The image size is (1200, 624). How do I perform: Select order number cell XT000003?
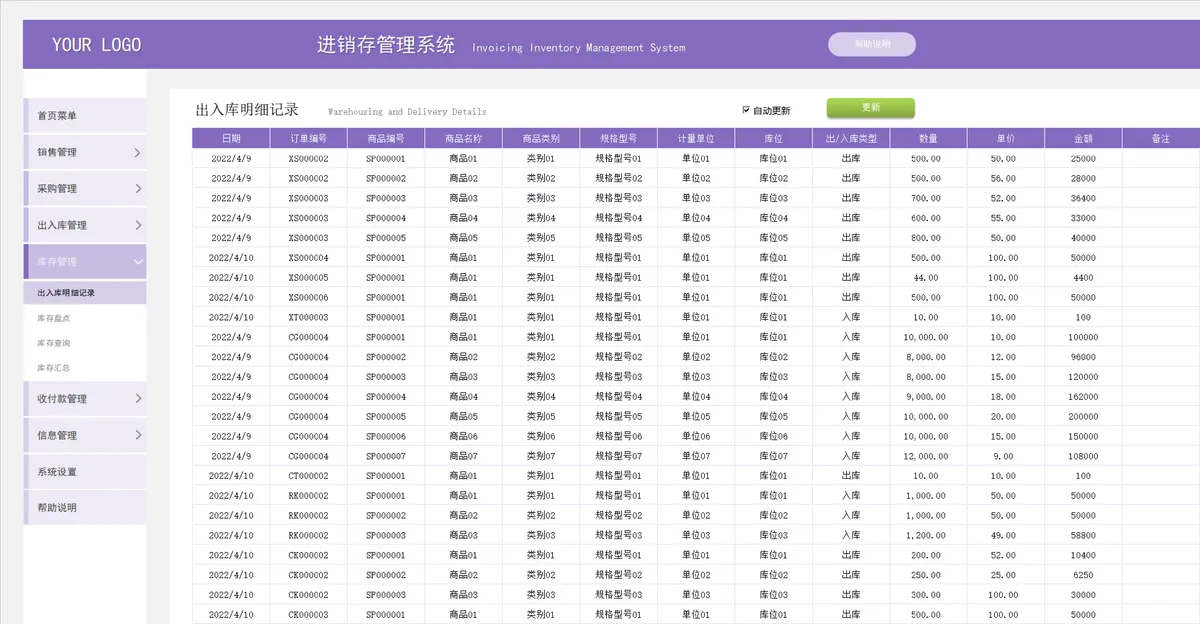(308, 318)
